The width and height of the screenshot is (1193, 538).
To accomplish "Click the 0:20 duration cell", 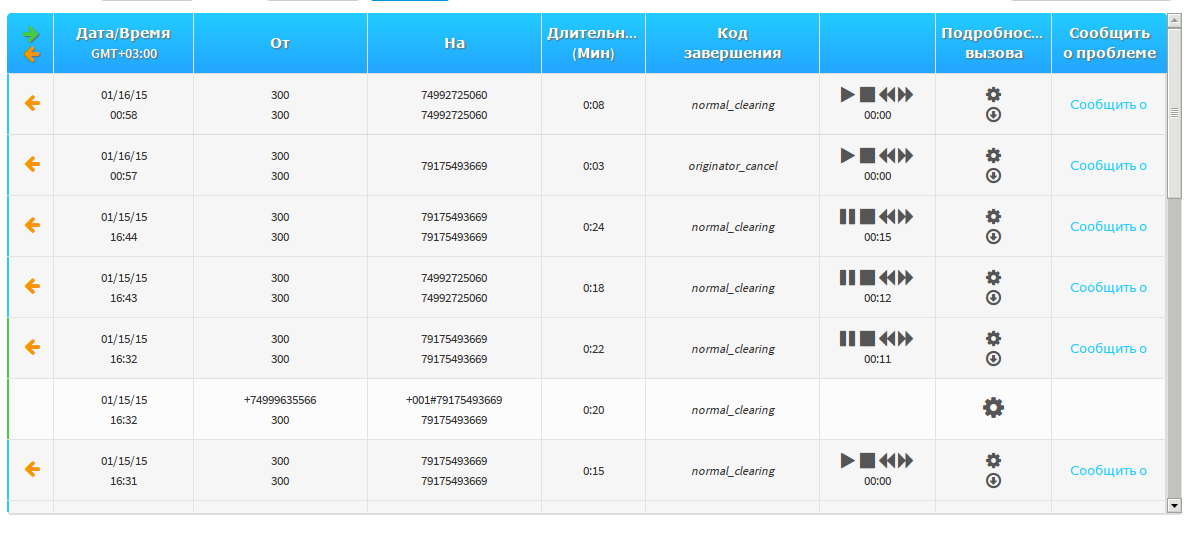I will (x=593, y=410).
